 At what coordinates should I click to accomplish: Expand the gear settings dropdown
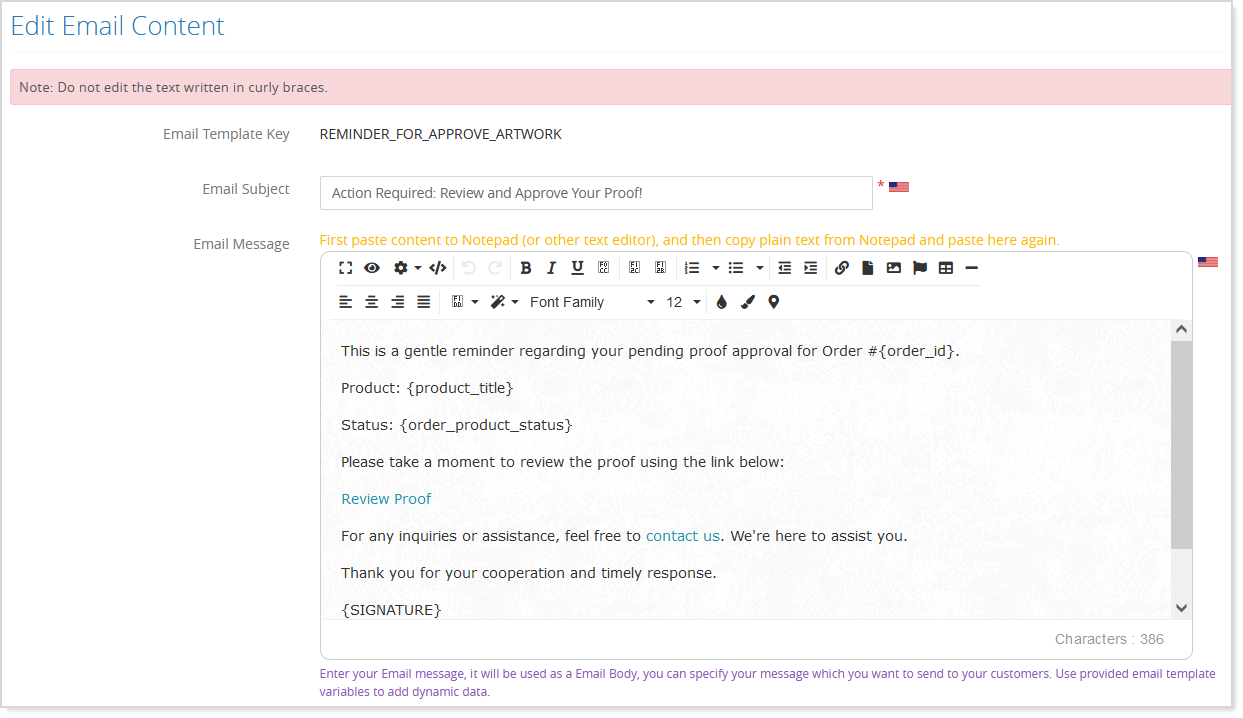point(406,268)
